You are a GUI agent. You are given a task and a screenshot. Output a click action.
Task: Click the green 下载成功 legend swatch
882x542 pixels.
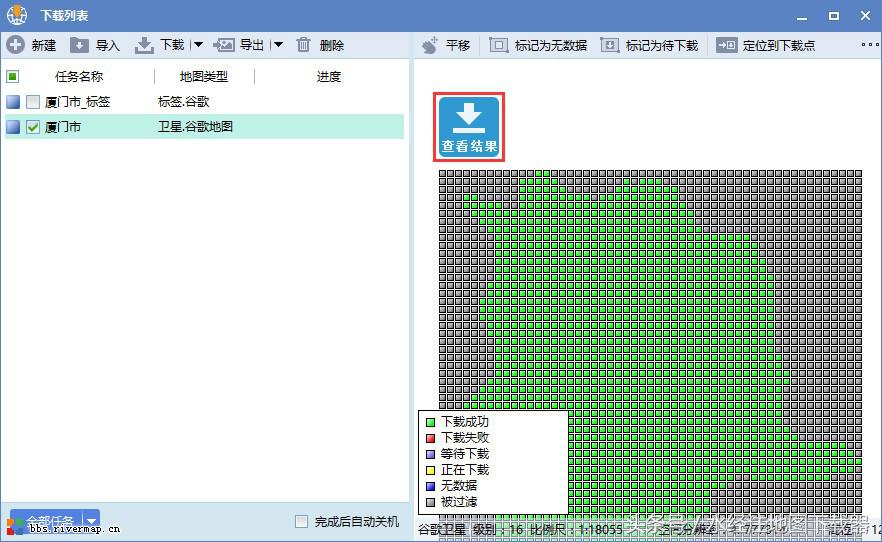[x=430, y=422]
